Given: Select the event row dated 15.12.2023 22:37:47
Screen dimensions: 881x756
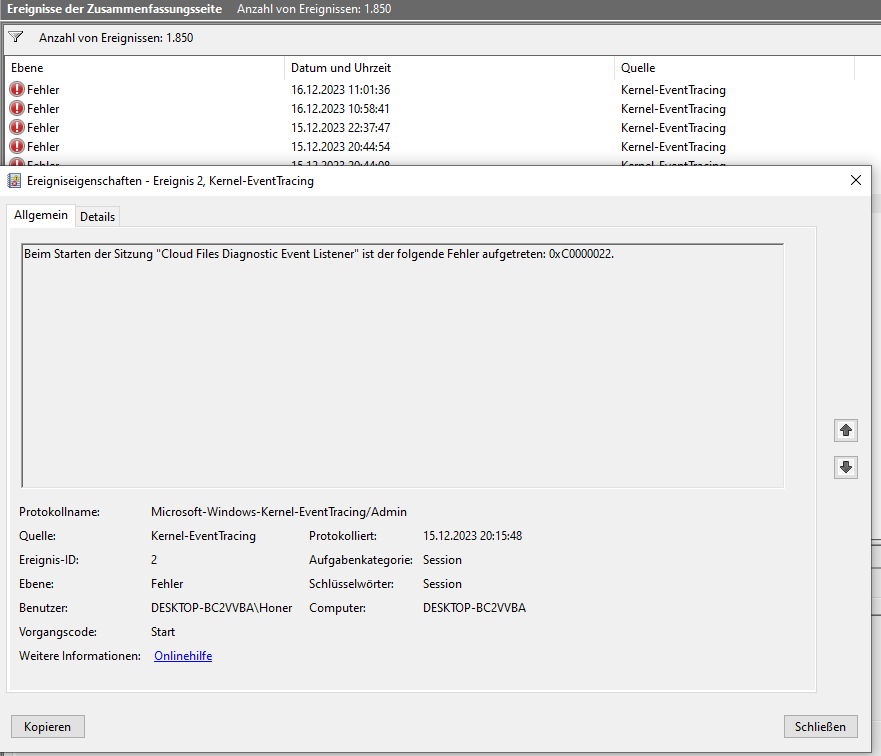Looking at the screenshot, I should [443, 128].
